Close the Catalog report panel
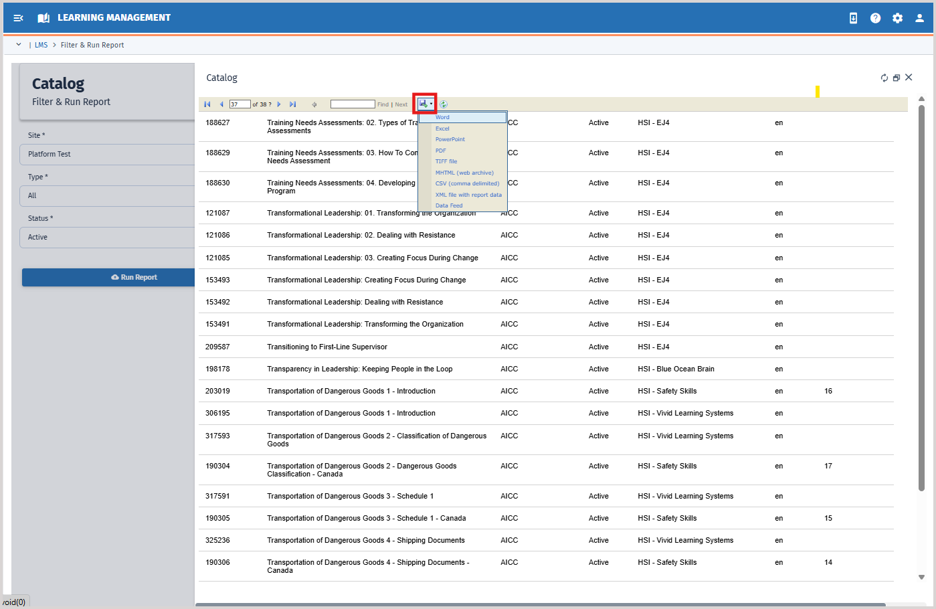This screenshot has width=936, height=609. (x=909, y=78)
